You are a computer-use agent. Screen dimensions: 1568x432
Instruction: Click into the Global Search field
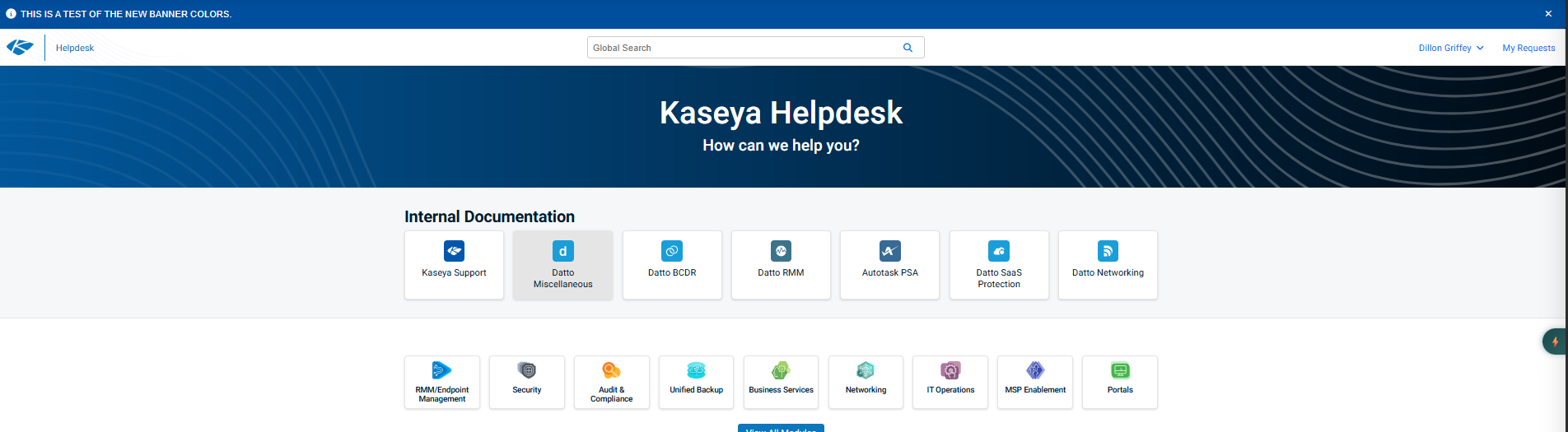pos(741,48)
